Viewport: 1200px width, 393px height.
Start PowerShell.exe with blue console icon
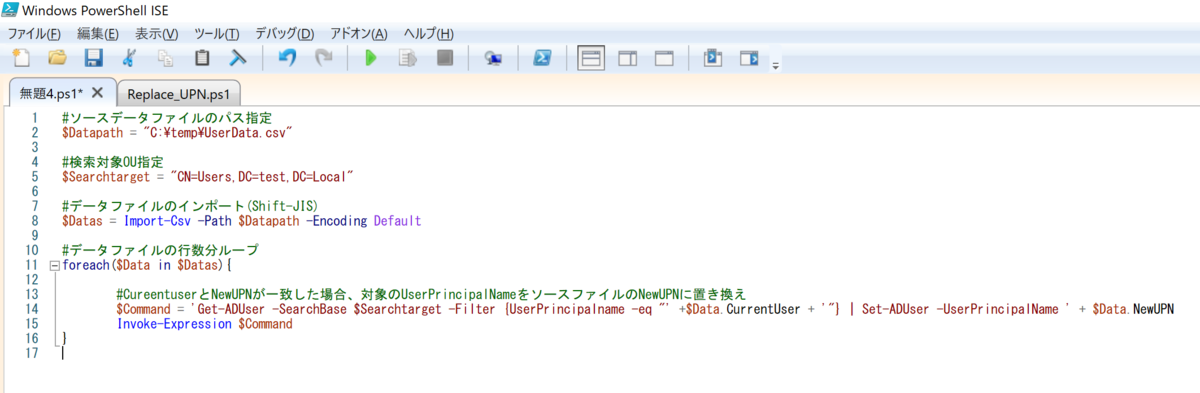[541, 58]
